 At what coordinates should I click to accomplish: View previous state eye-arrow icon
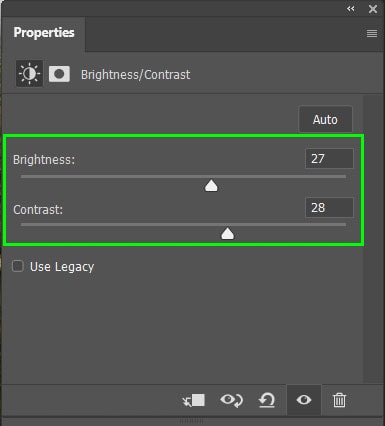click(231, 400)
